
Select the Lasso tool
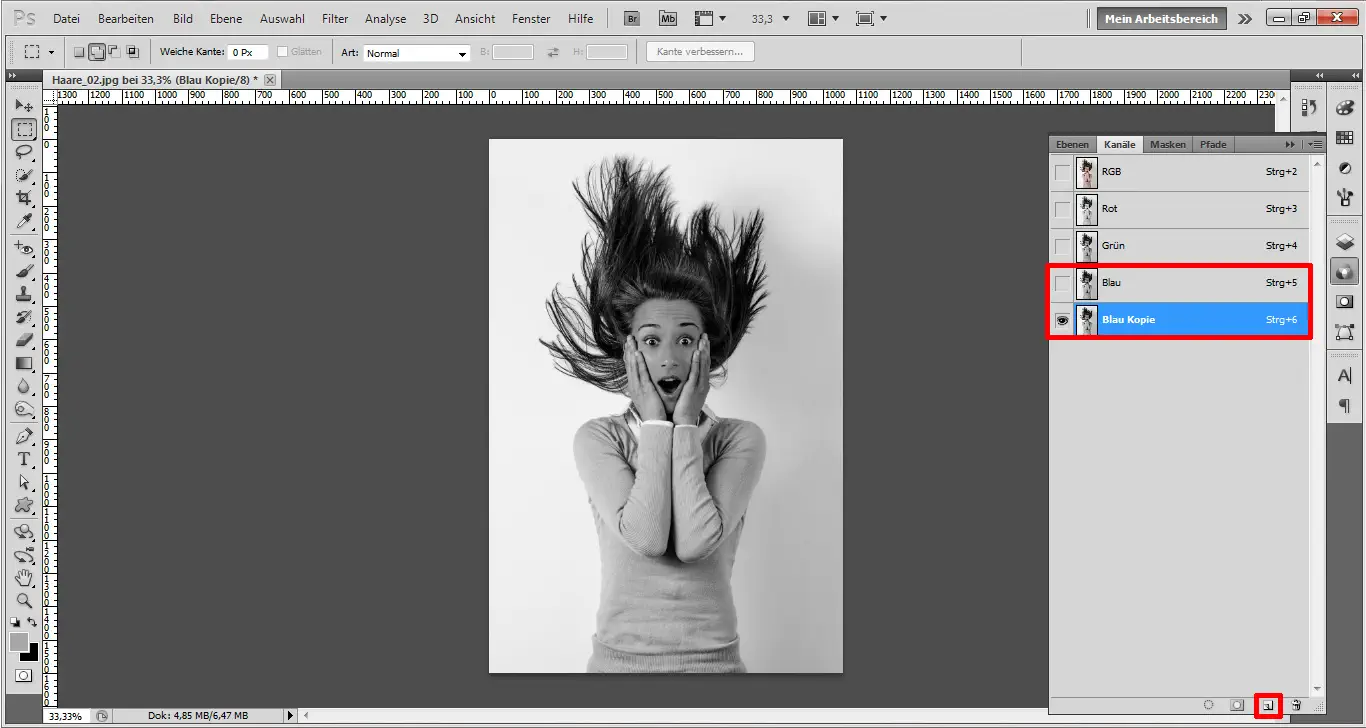coord(24,152)
